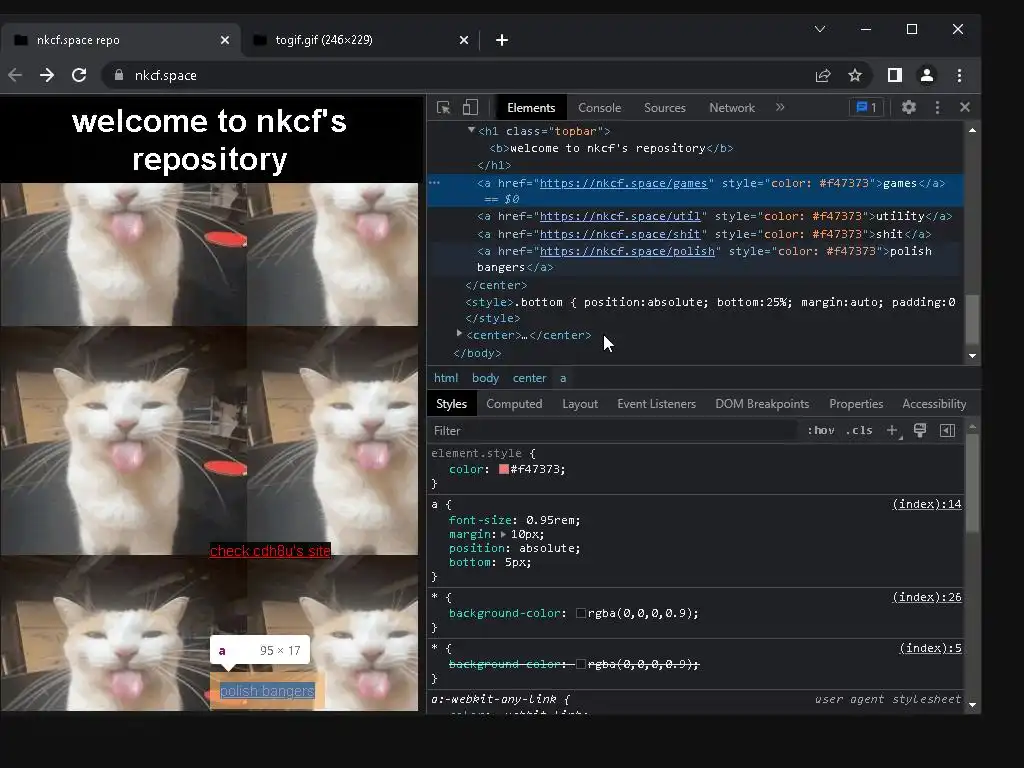The height and width of the screenshot is (768, 1024).
Task: Open the DevTools three-dot customize menu
Action: 937,107
